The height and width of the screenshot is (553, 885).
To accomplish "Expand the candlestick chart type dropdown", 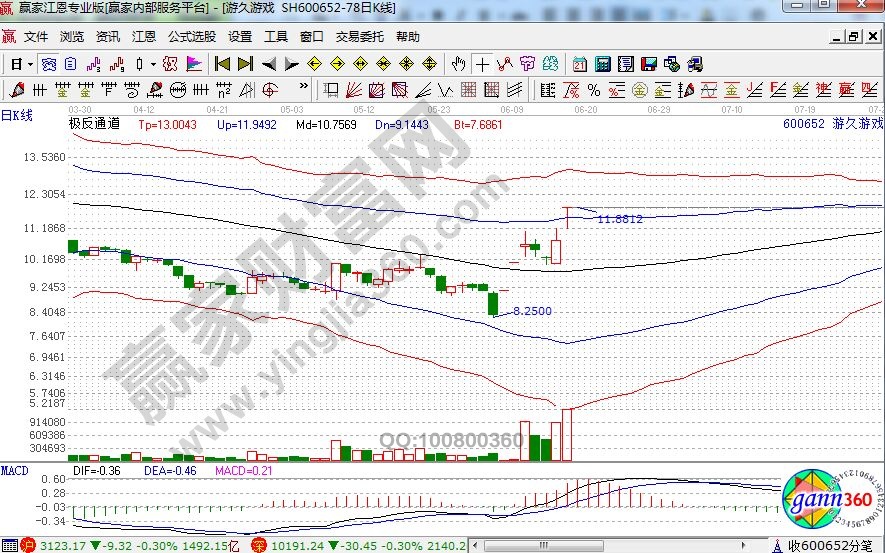I will click(x=152, y=64).
